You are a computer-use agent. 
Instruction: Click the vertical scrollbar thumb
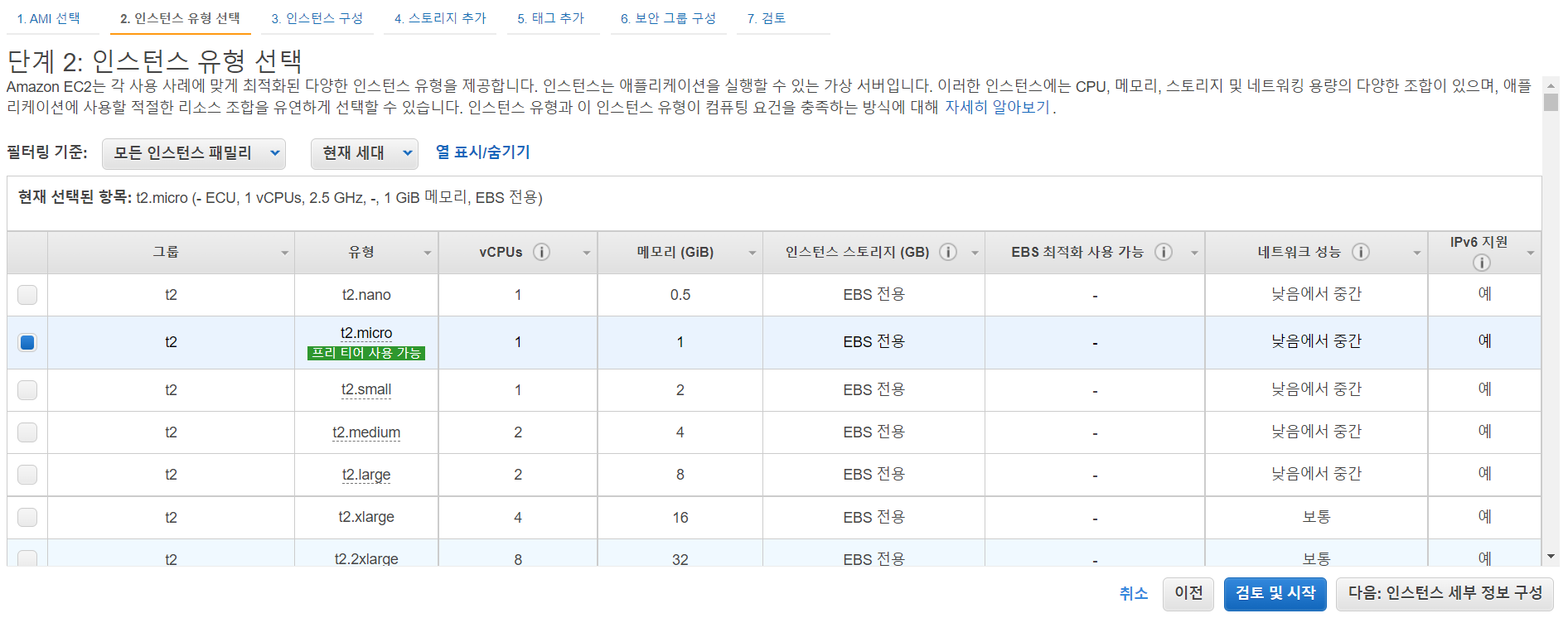(1551, 102)
